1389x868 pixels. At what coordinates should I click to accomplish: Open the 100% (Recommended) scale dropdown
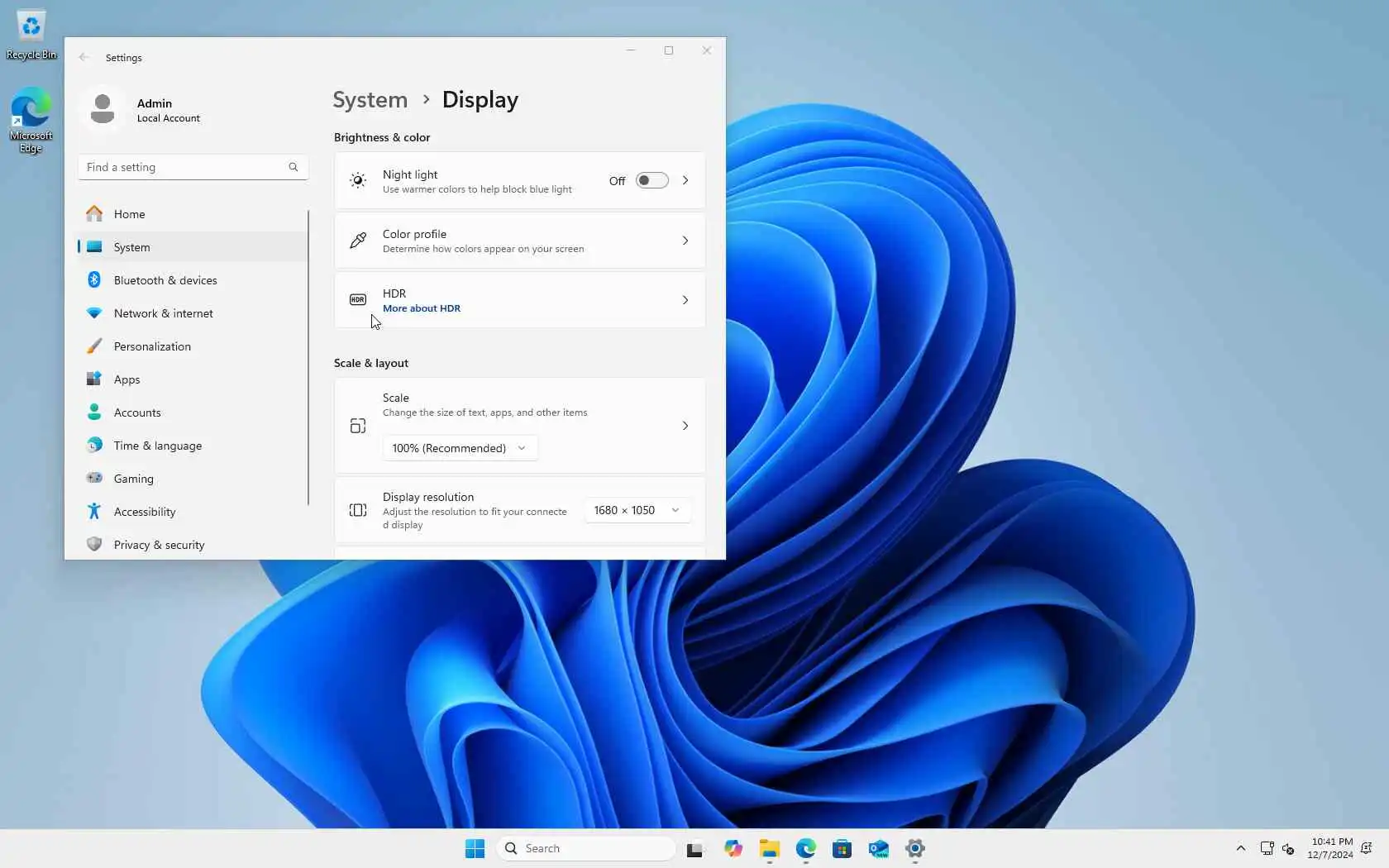coord(460,448)
